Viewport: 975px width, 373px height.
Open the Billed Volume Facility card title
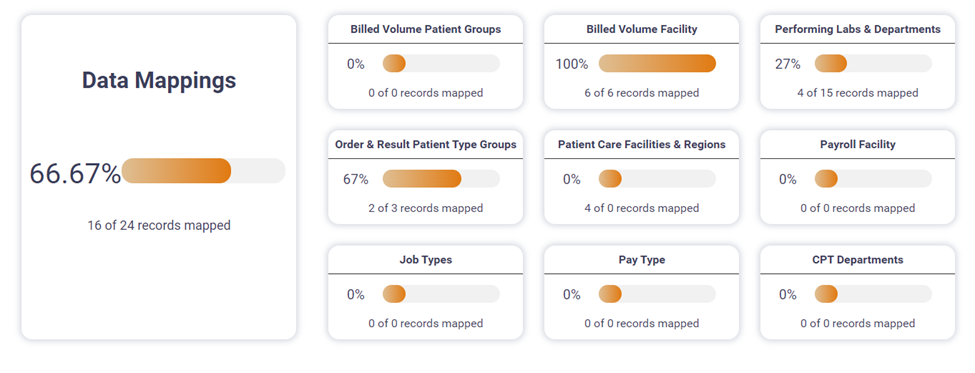coord(642,29)
